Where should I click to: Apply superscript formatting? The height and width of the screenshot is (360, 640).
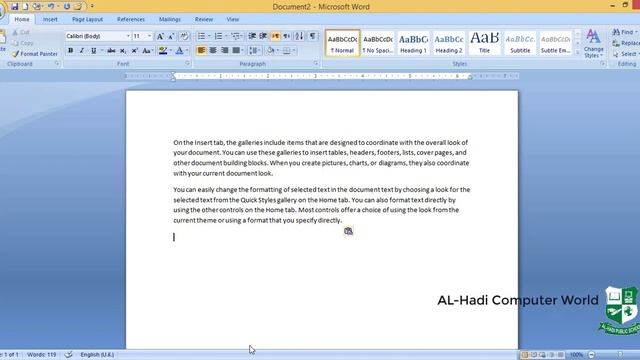[134, 51]
